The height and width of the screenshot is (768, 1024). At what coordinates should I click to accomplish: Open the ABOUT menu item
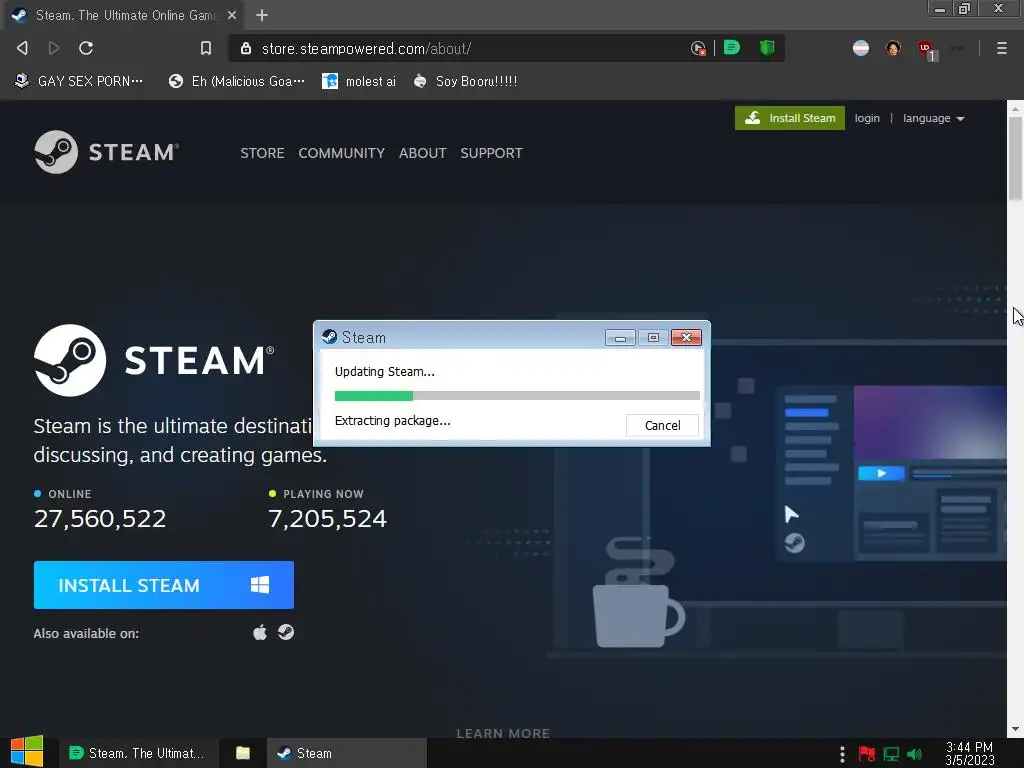coord(423,153)
